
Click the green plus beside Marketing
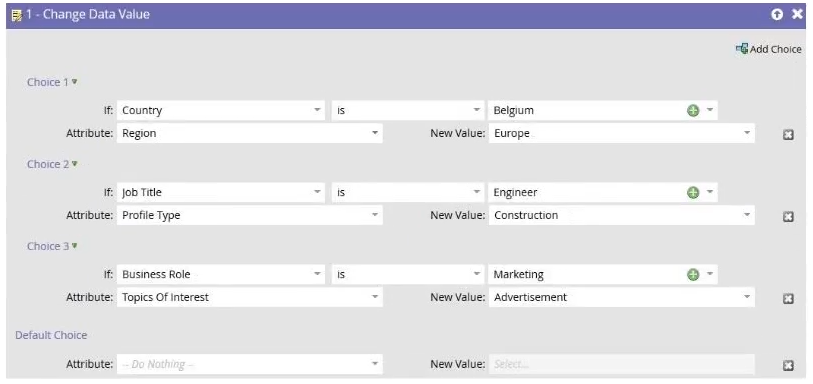coord(693,274)
